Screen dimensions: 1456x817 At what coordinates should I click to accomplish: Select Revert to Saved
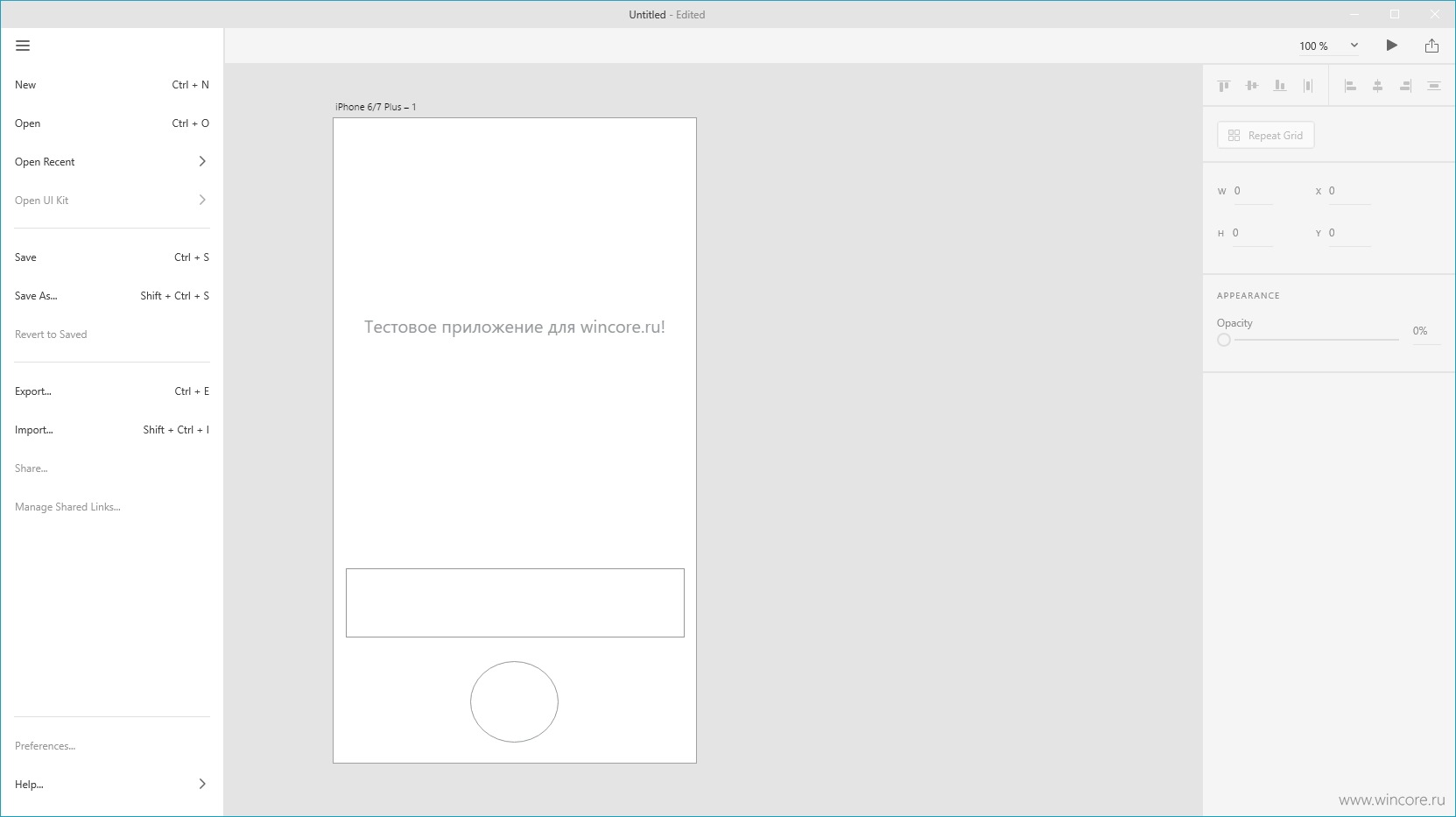point(112,335)
